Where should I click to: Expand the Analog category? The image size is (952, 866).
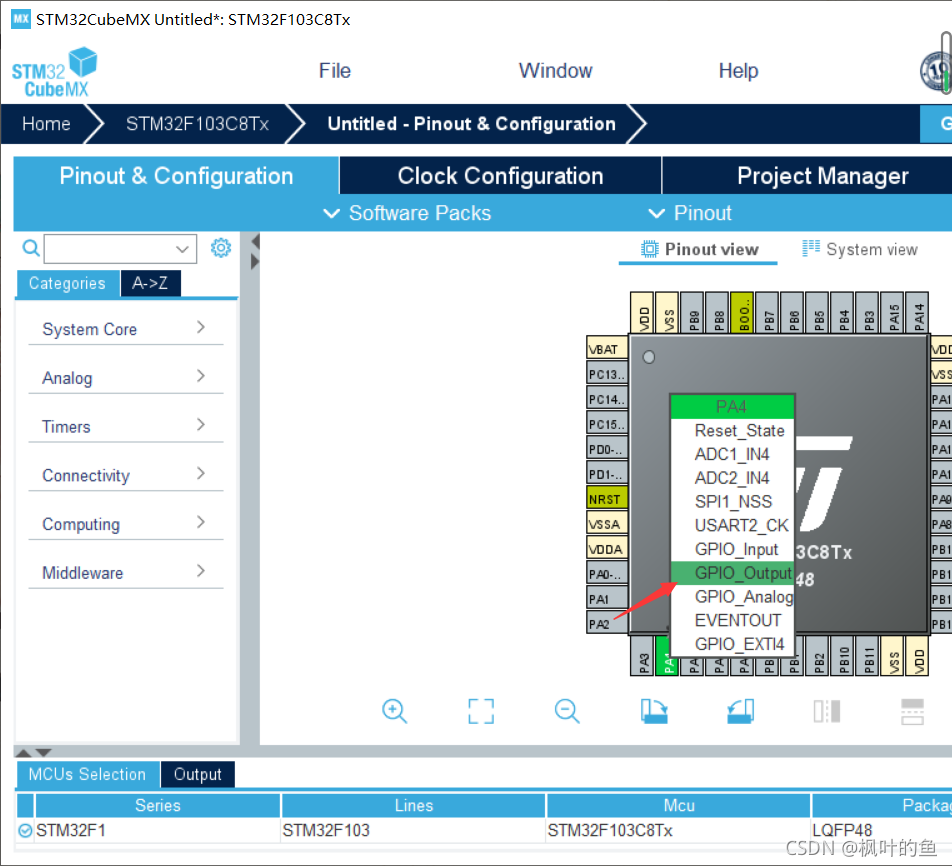click(126, 377)
